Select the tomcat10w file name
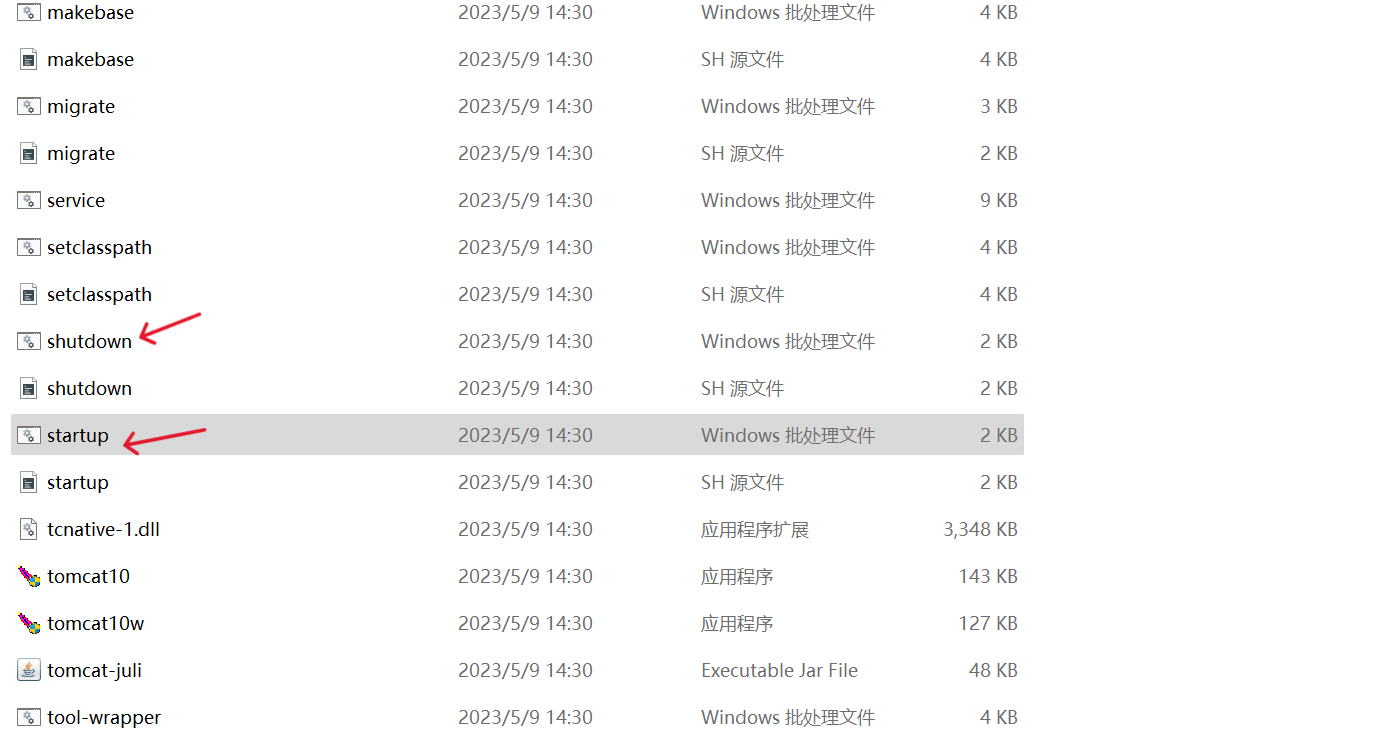The width and height of the screenshot is (1387, 738). tap(95, 624)
